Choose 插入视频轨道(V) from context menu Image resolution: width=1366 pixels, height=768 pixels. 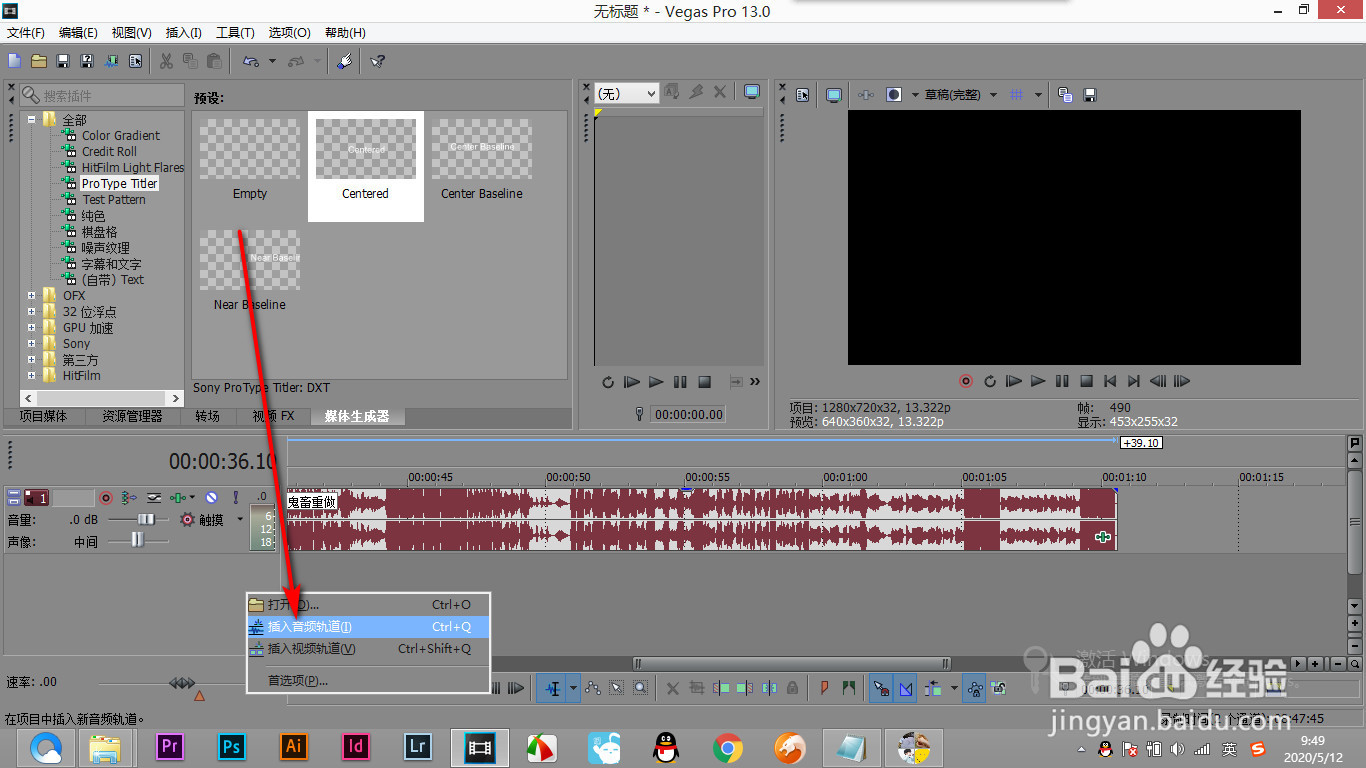tap(368, 649)
